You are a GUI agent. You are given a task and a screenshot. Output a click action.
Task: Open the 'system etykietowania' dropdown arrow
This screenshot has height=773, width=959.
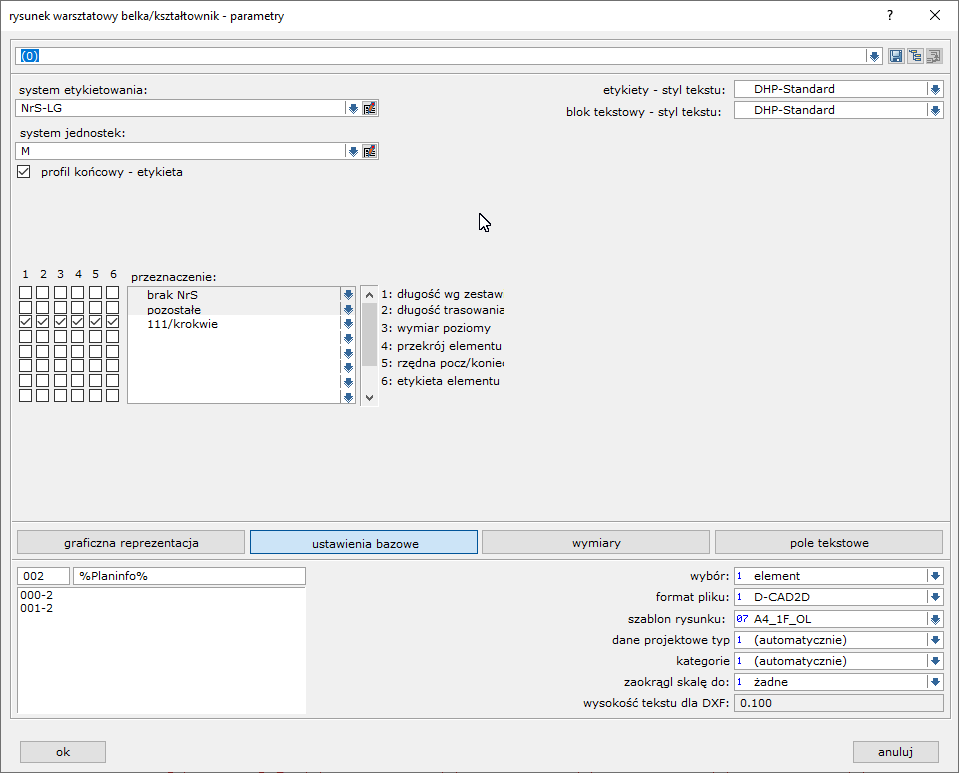353,108
